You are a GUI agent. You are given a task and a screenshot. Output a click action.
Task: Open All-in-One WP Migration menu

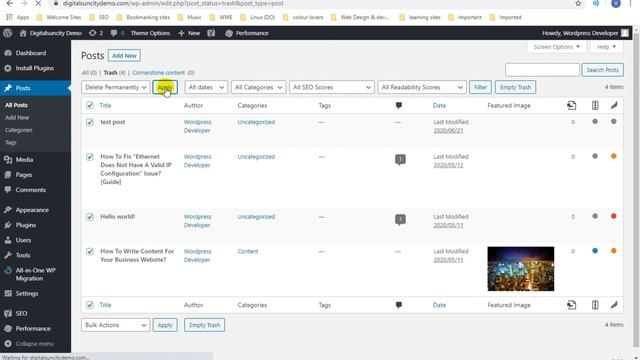click(35, 274)
